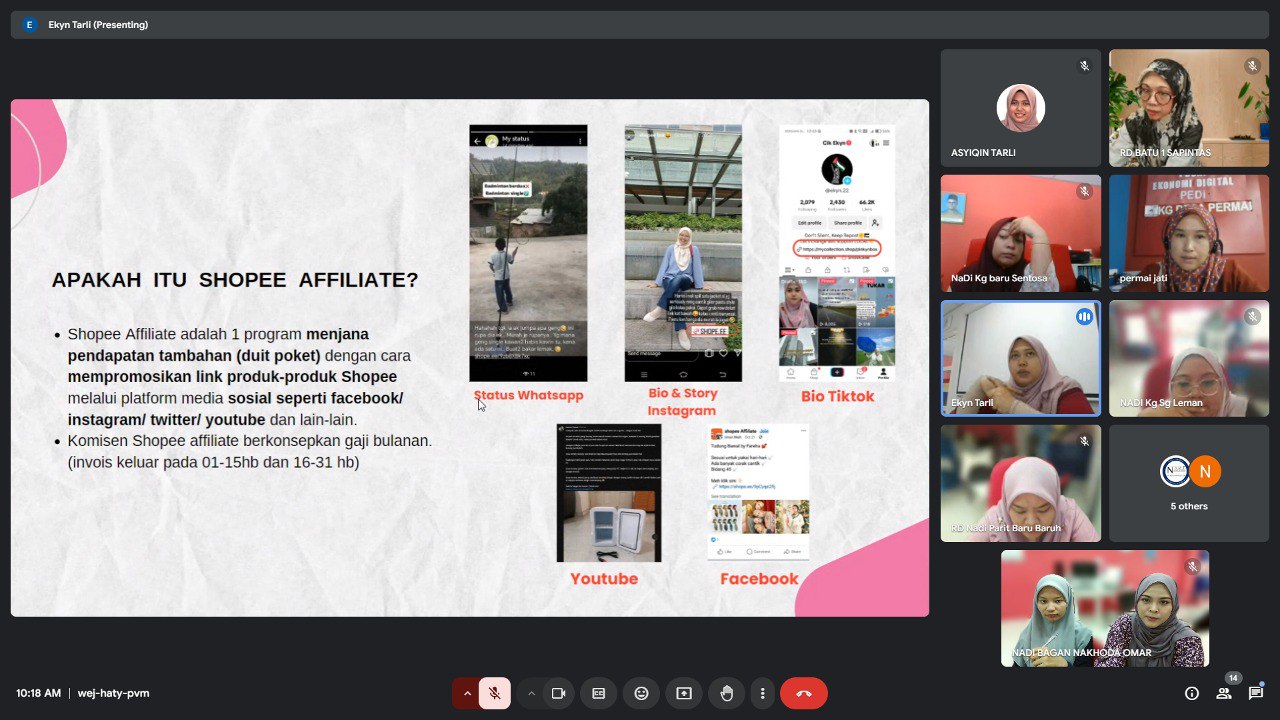
Task: Click the wej-haty-pvm meeting code
Action: click(113, 693)
